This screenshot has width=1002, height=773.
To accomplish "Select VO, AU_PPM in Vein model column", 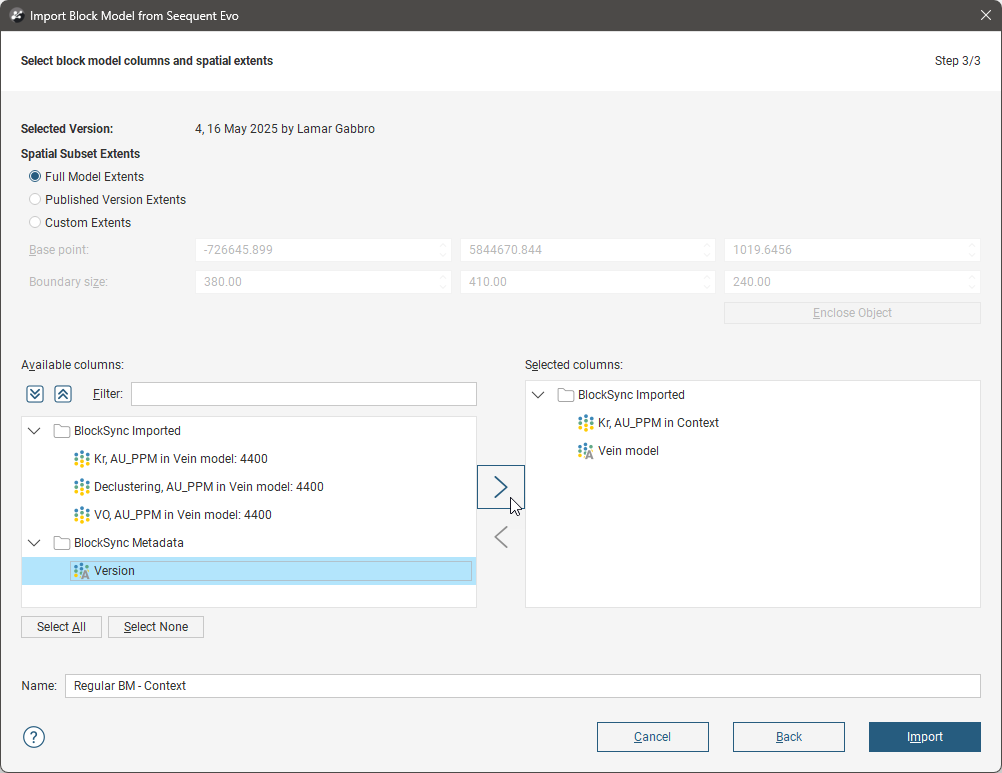I will click(x=182, y=515).
